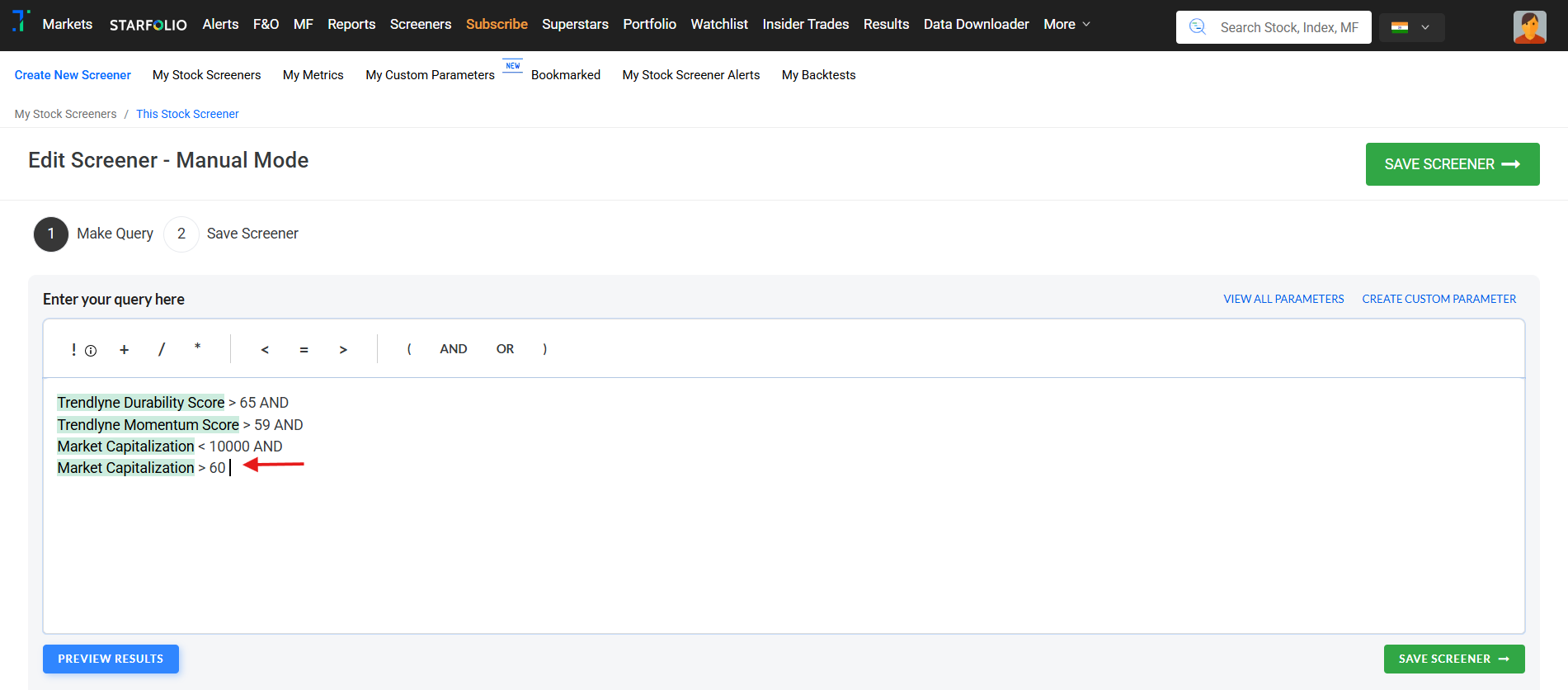
Task: Open the My Metrics tab
Action: click(313, 75)
